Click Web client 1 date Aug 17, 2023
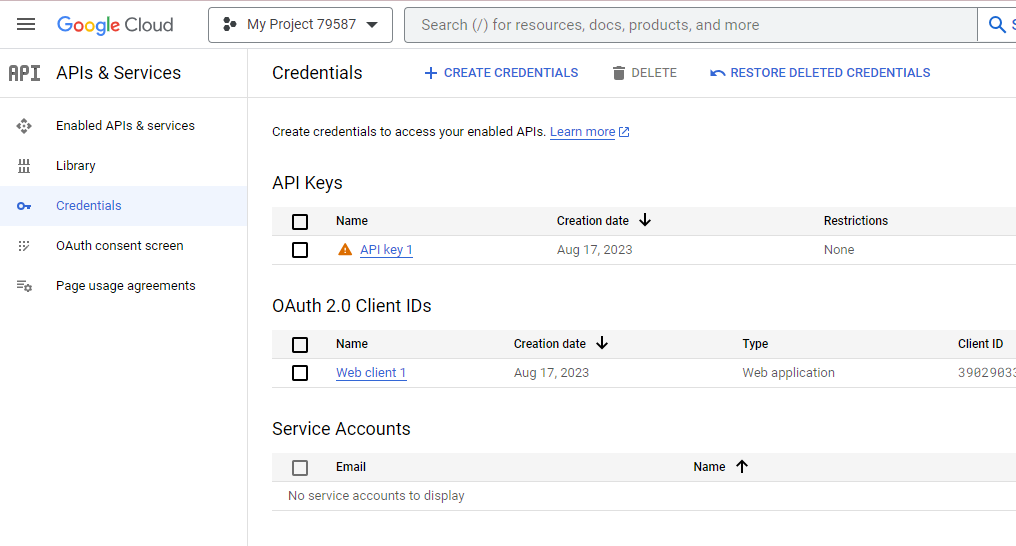This screenshot has width=1016, height=546. click(x=551, y=373)
